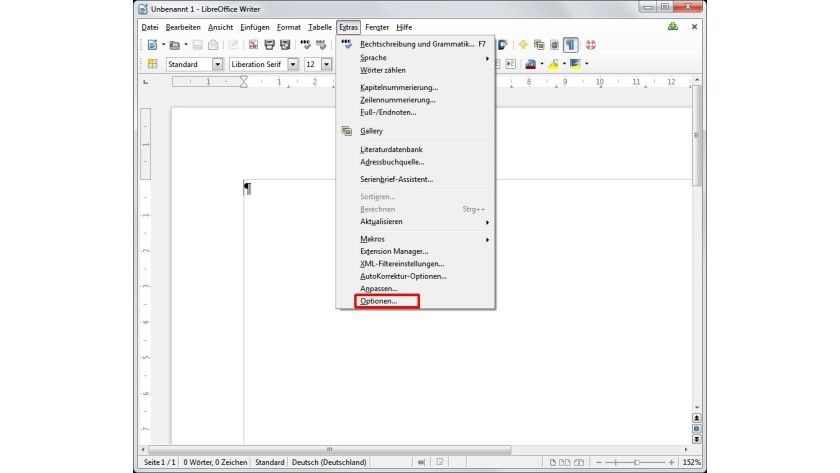
Task: Click the Highlighting icon
Action: (553, 64)
